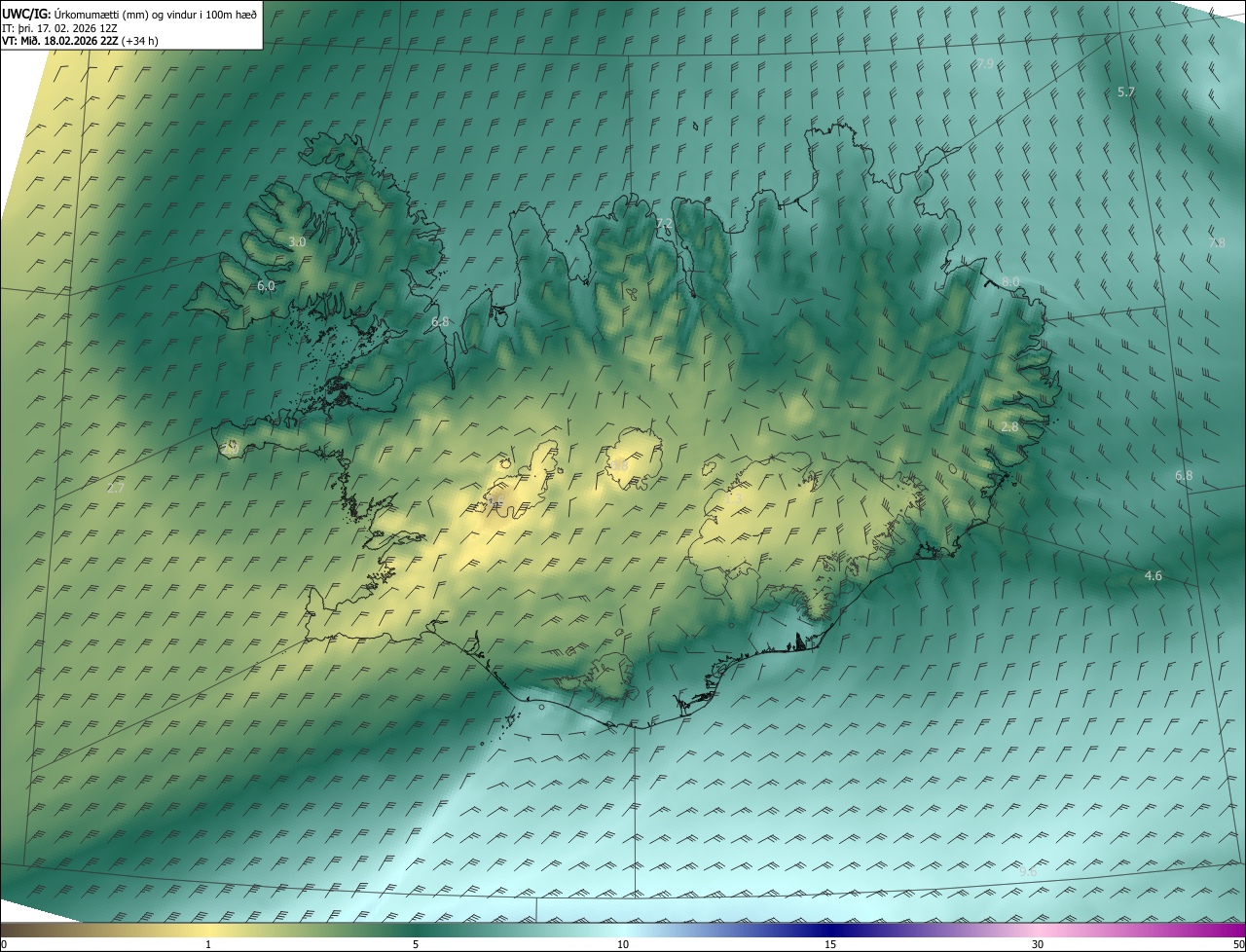Screen dimensions: 1246x952
Task: Click the 3.0 value in the Westfjords
Action: 297,241
